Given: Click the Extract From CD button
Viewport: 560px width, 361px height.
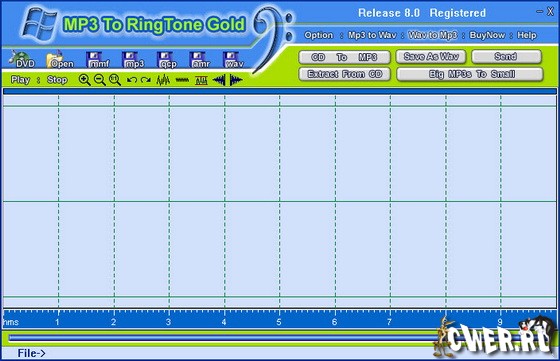Looking at the screenshot, I should [x=345, y=74].
